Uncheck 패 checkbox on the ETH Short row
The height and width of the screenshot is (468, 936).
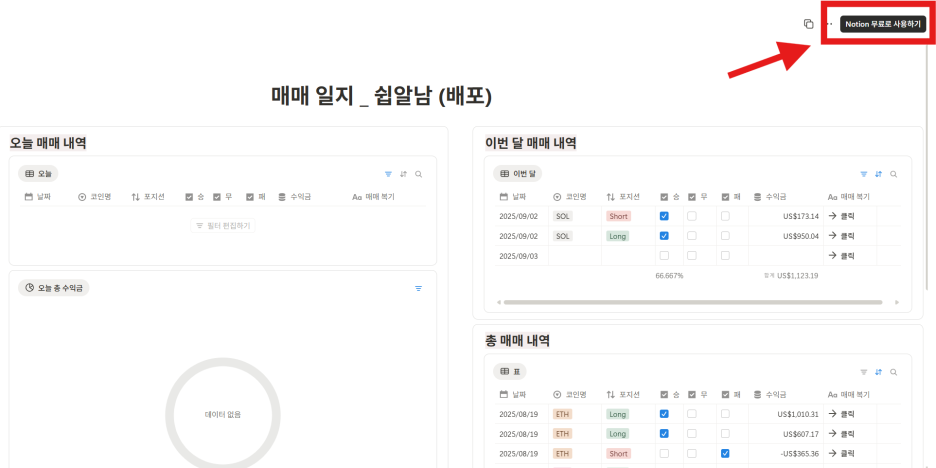(x=725, y=453)
